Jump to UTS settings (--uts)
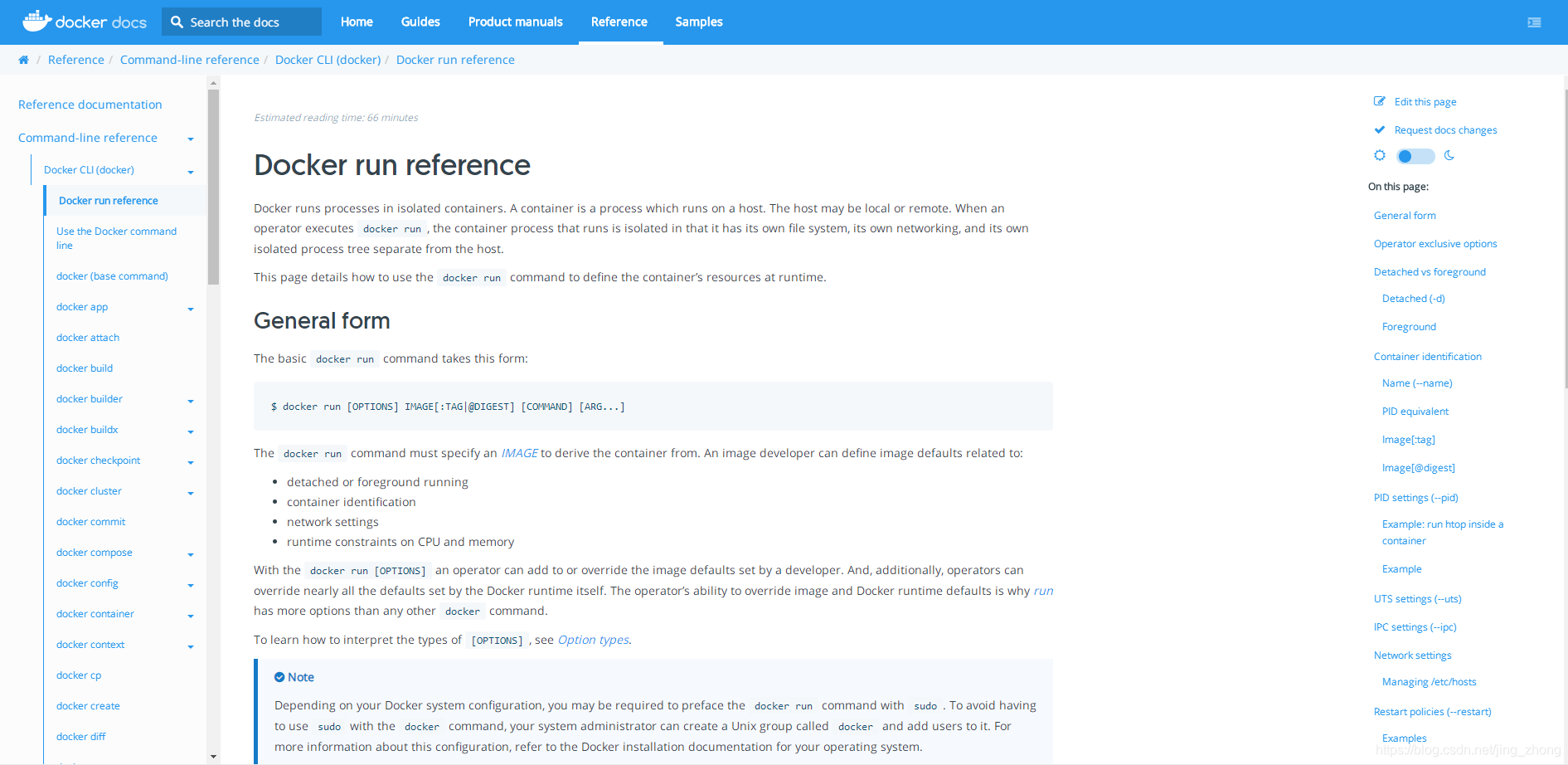This screenshot has height=765, width=1568. click(x=1418, y=599)
